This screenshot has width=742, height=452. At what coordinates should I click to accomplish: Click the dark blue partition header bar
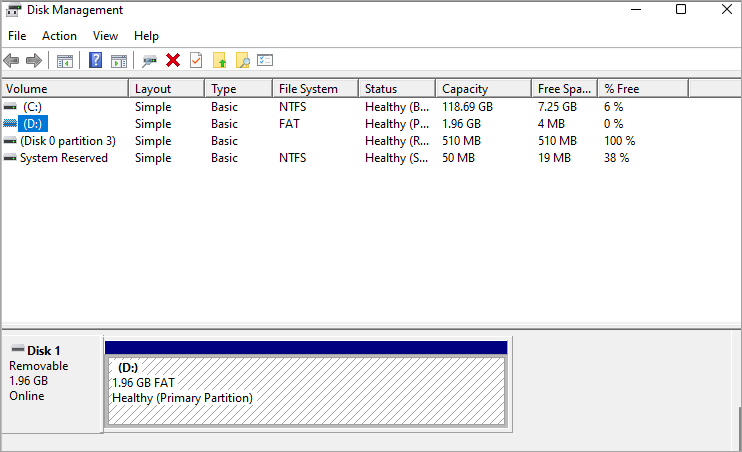(306, 348)
